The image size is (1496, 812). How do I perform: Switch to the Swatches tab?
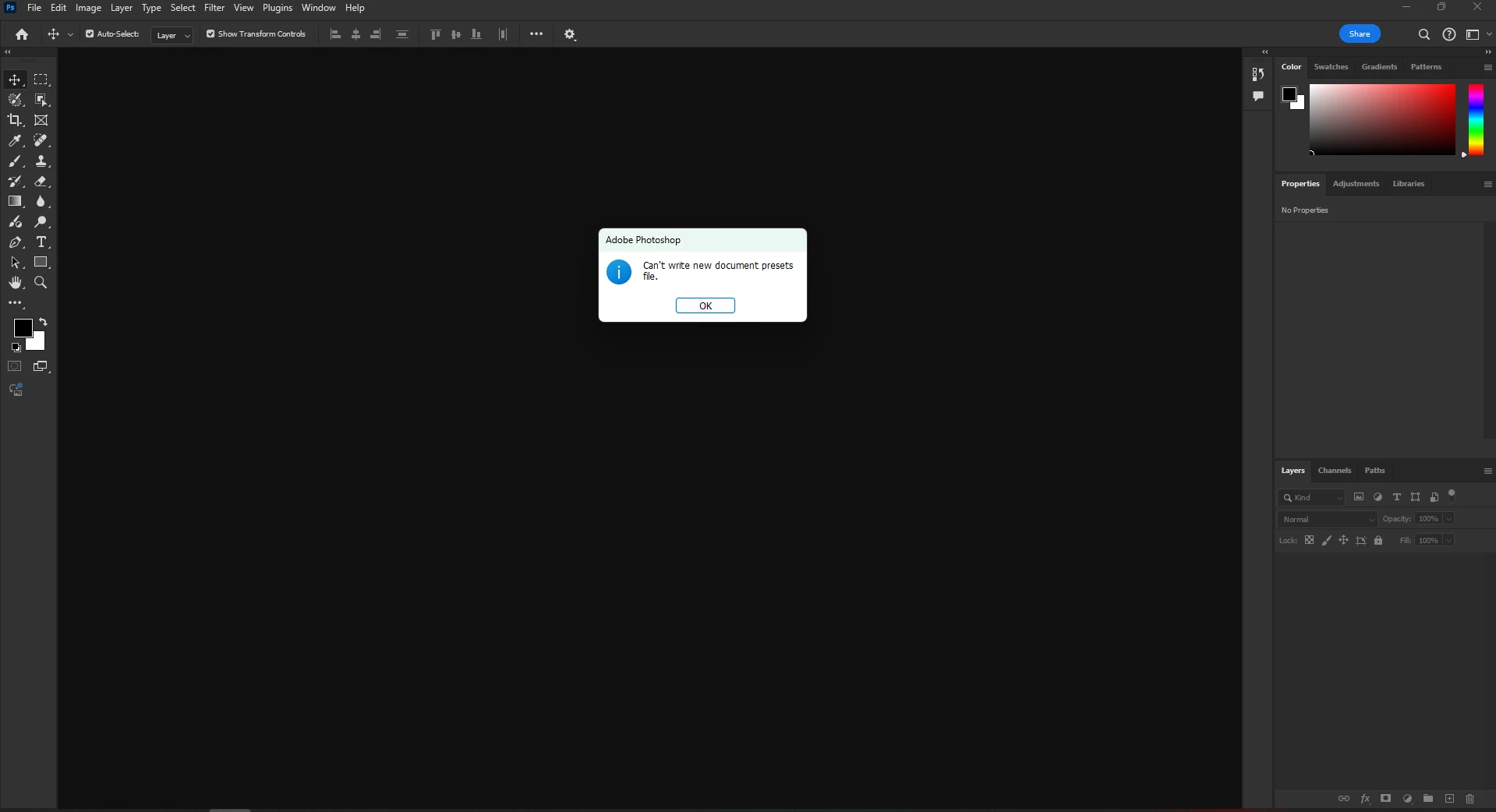click(x=1331, y=67)
